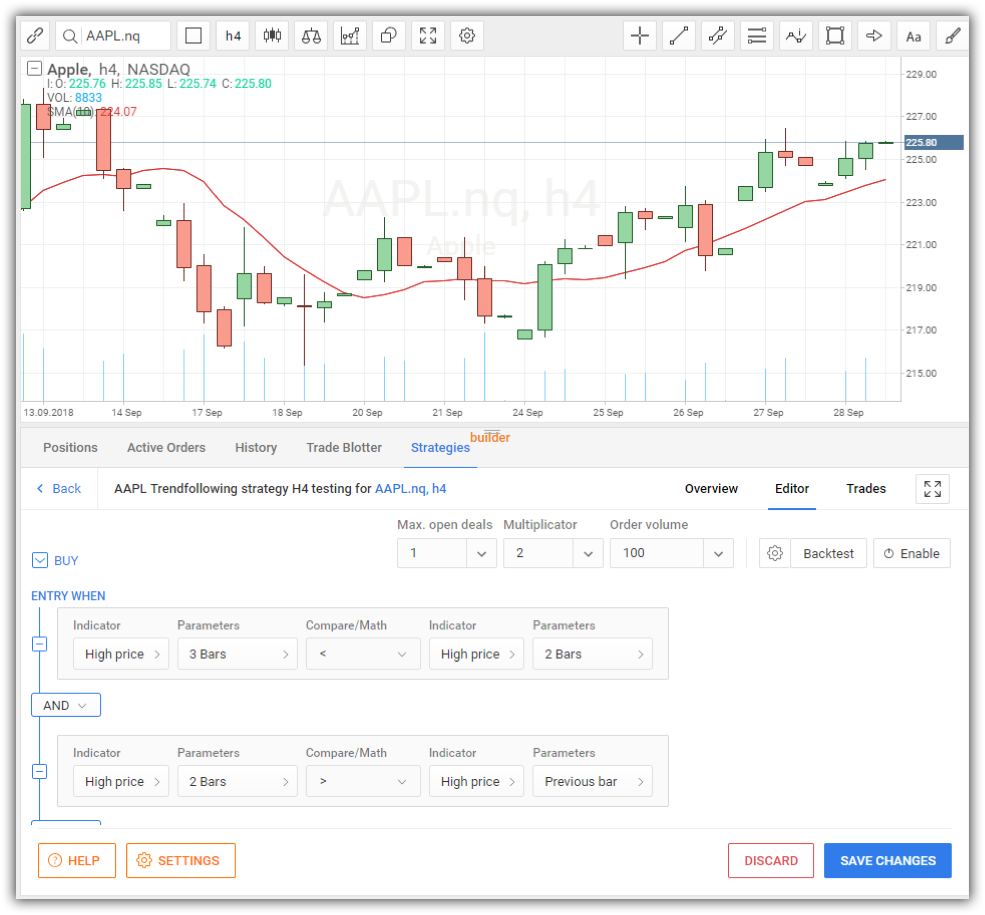
Task: Click the AAPL.nq symbol search field
Action: [113, 36]
